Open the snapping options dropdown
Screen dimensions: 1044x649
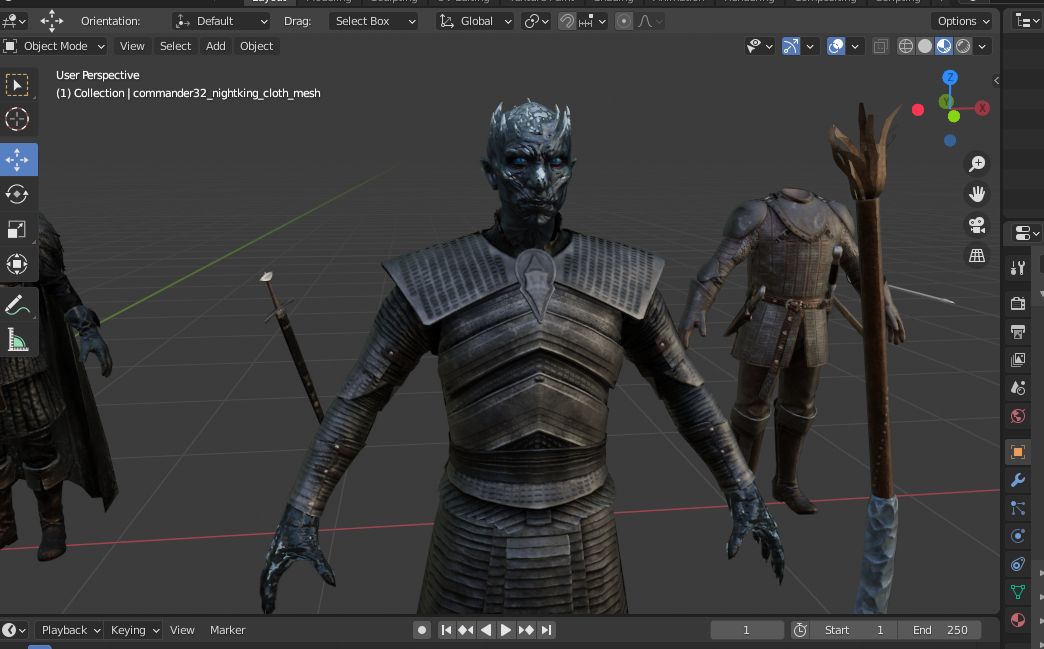[593, 21]
